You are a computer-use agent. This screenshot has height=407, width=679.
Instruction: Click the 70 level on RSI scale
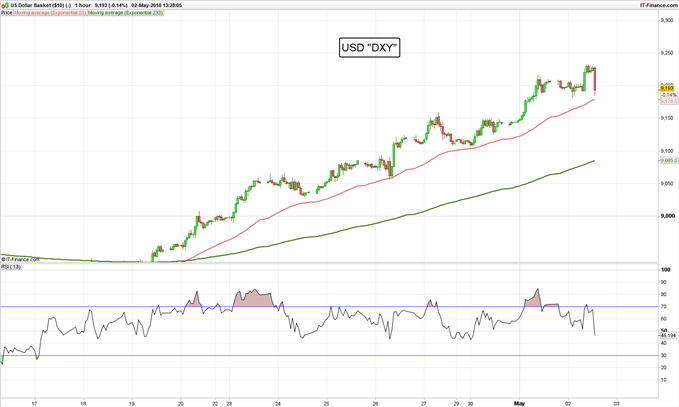click(663, 307)
